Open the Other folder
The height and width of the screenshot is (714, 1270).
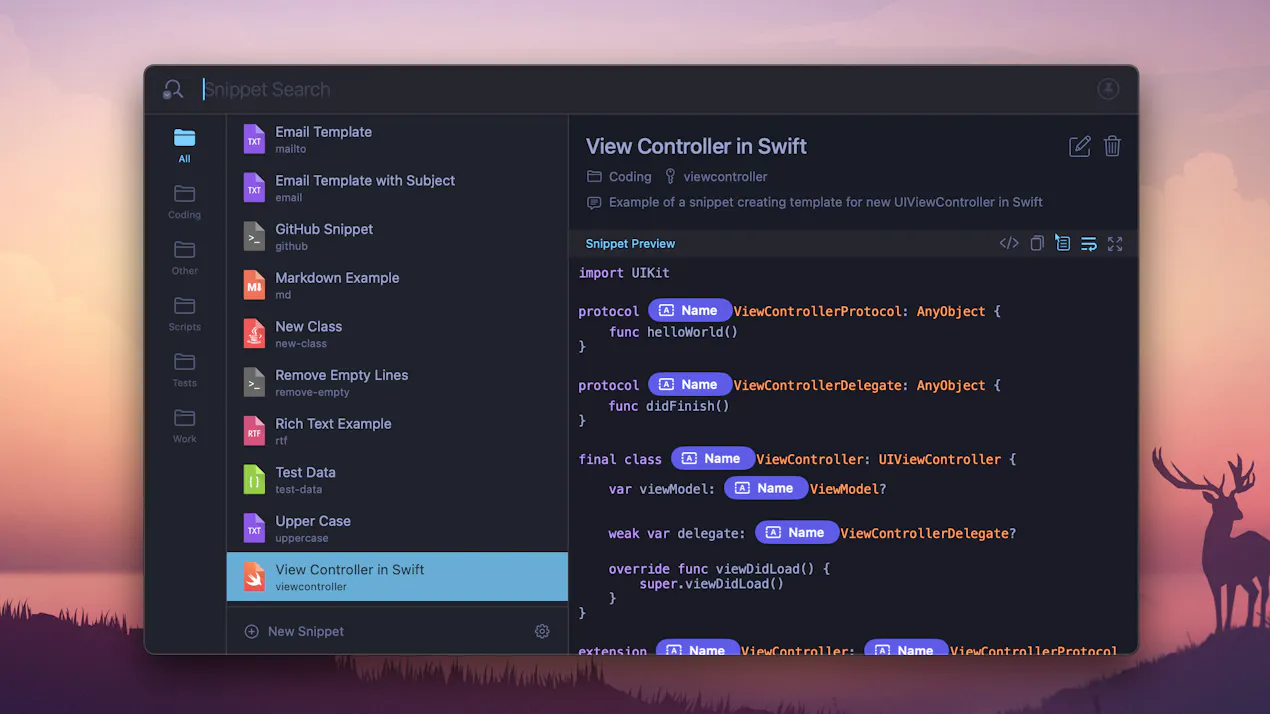tap(184, 257)
